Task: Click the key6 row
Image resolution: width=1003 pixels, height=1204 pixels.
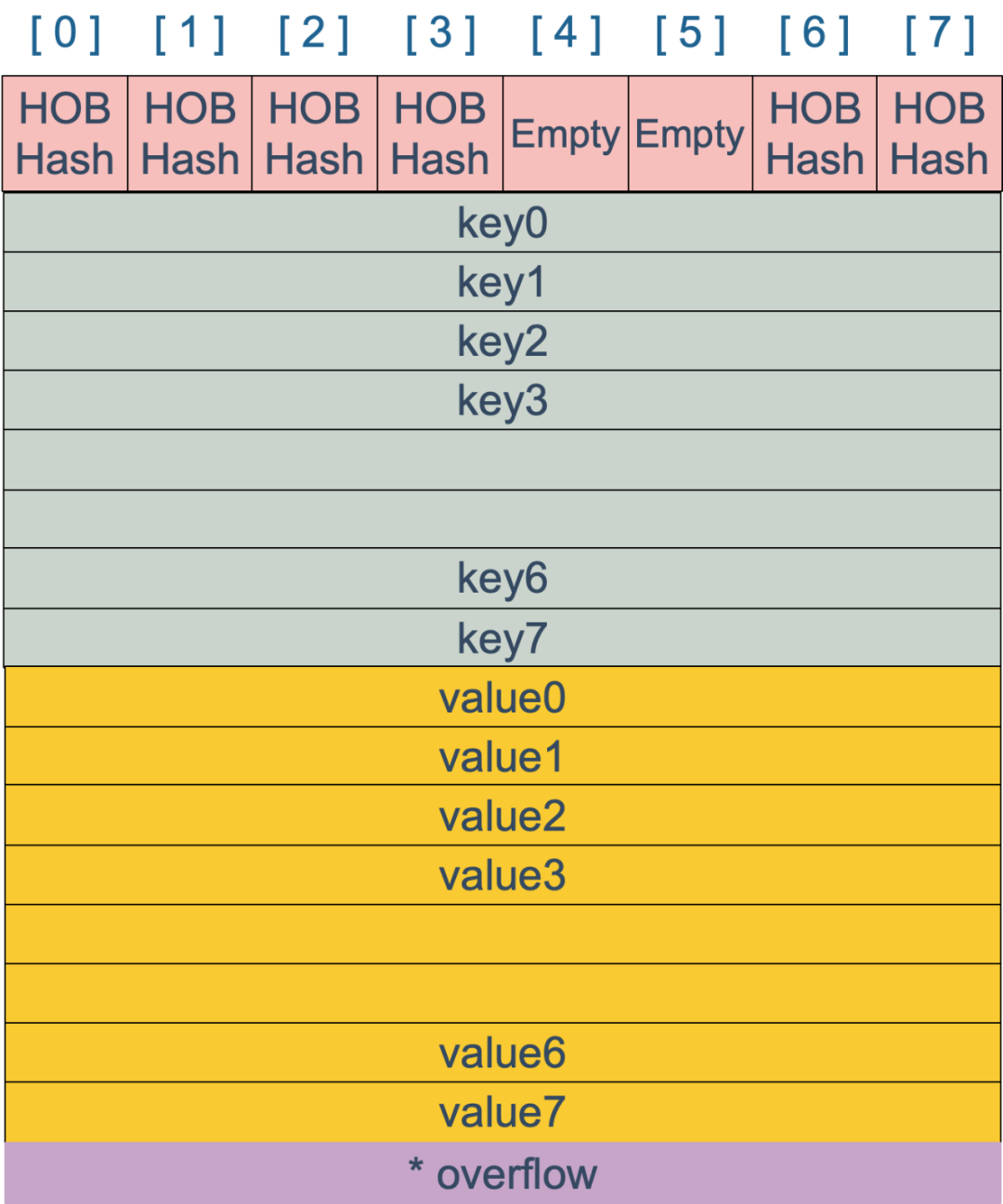Action: 501,578
